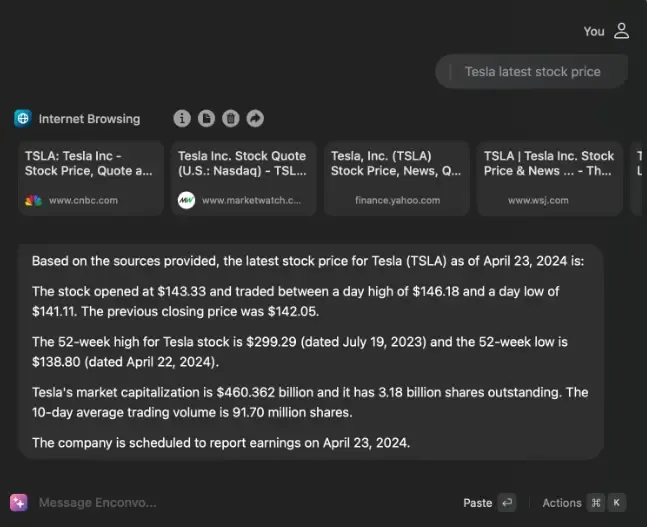Click the trash delete icon
The height and width of the screenshot is (527, 647).
[x=230, y=119]
